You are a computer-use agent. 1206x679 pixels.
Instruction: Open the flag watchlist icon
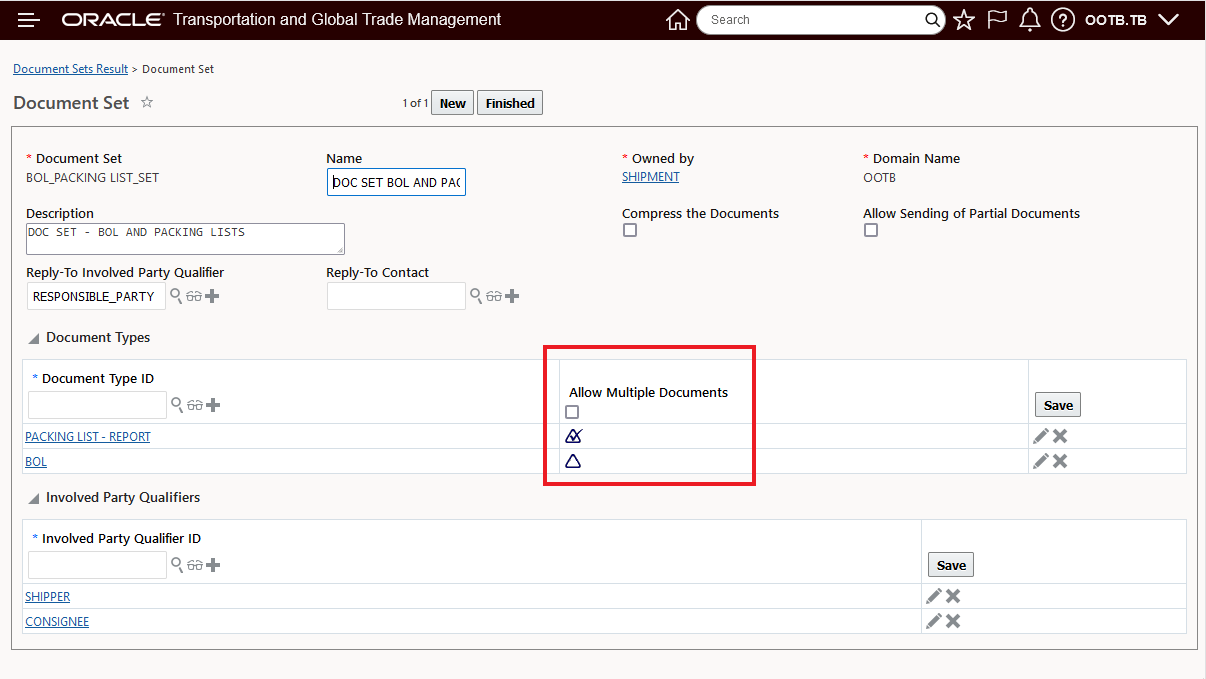pyautogui.click(x=997, y=20)
